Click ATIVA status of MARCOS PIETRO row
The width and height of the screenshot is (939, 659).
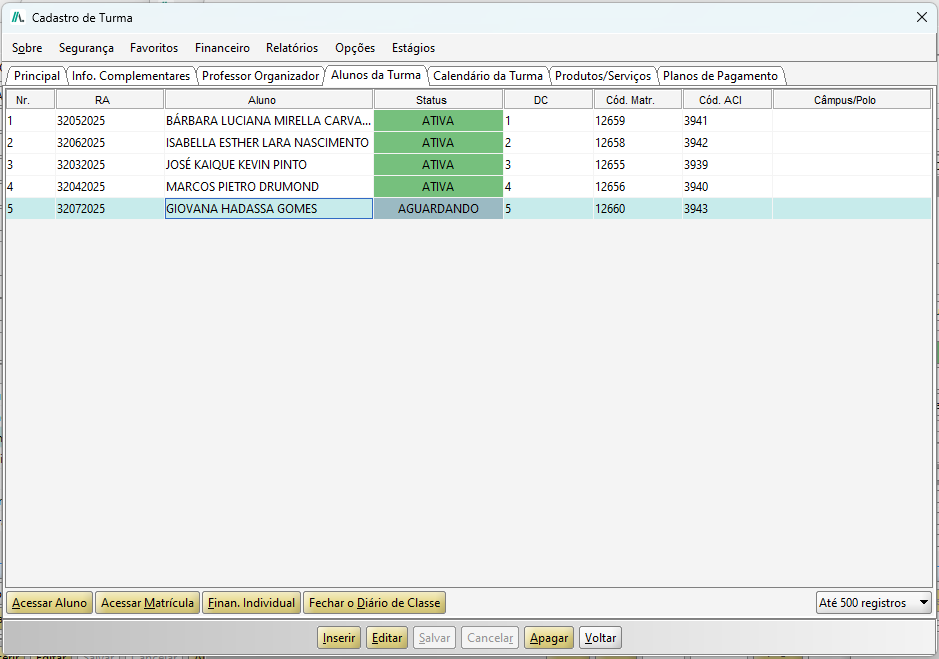click(x=438, y=186)
